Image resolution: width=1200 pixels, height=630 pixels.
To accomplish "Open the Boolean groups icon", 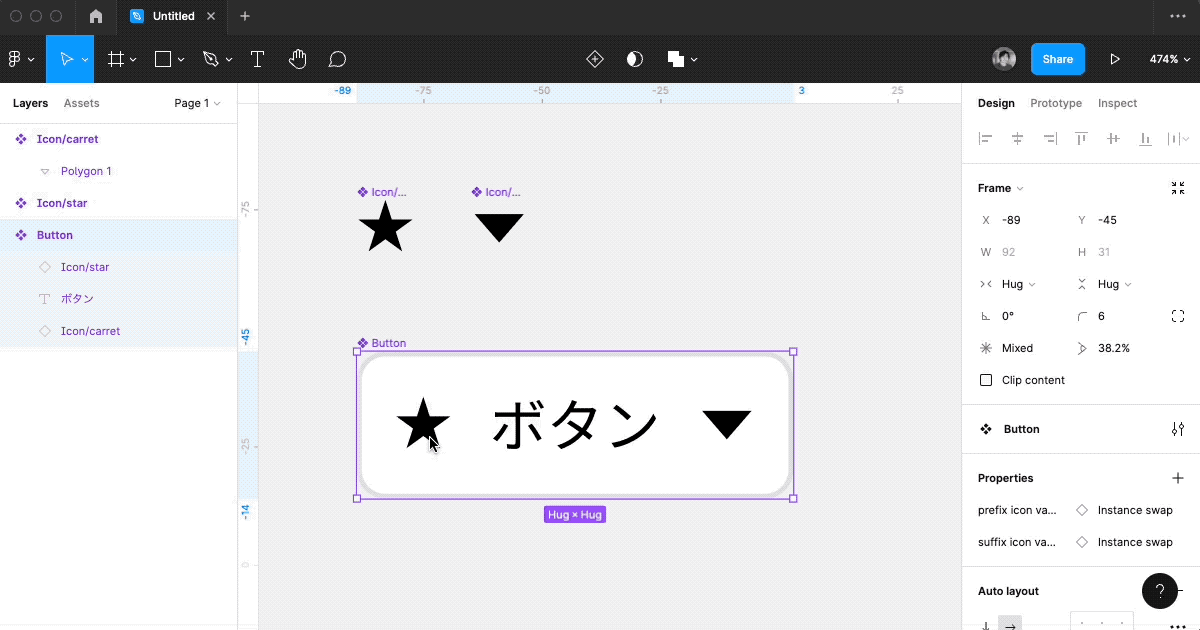I will click(x=676, y=59).
